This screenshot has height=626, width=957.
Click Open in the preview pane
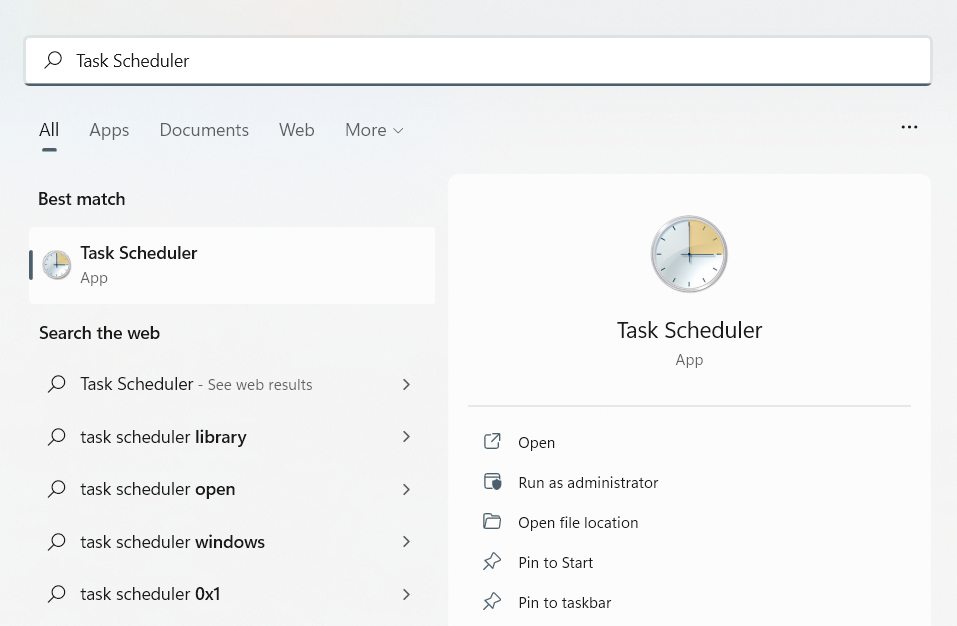536,443
